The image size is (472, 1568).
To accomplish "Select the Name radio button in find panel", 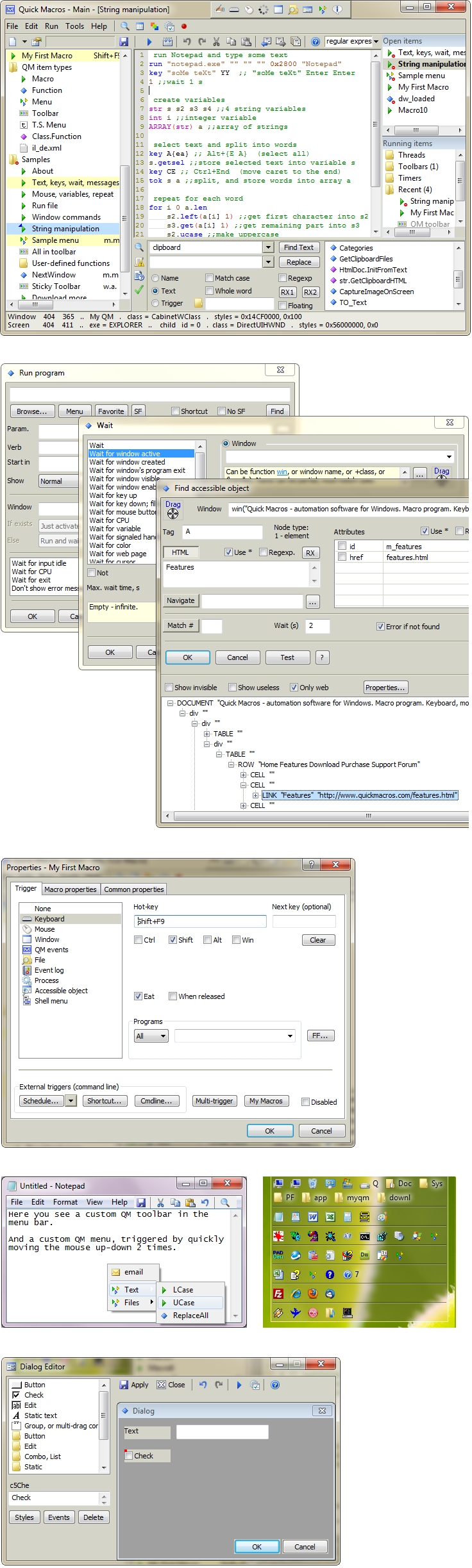I will [155, 278].
